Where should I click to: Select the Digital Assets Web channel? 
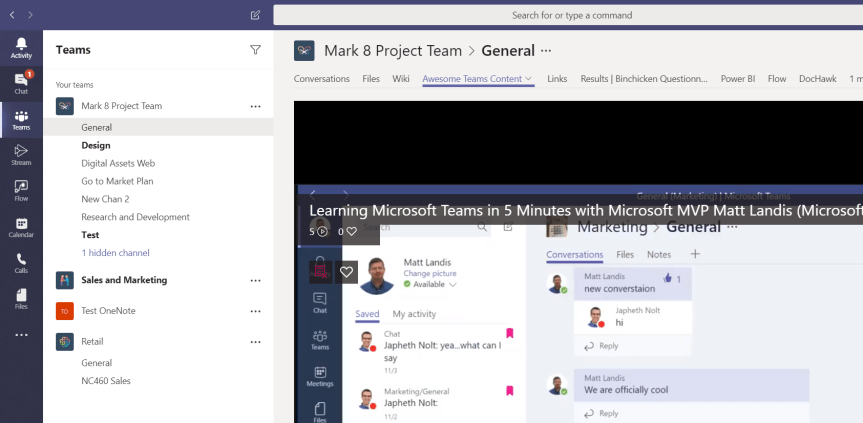pos(118,163)
